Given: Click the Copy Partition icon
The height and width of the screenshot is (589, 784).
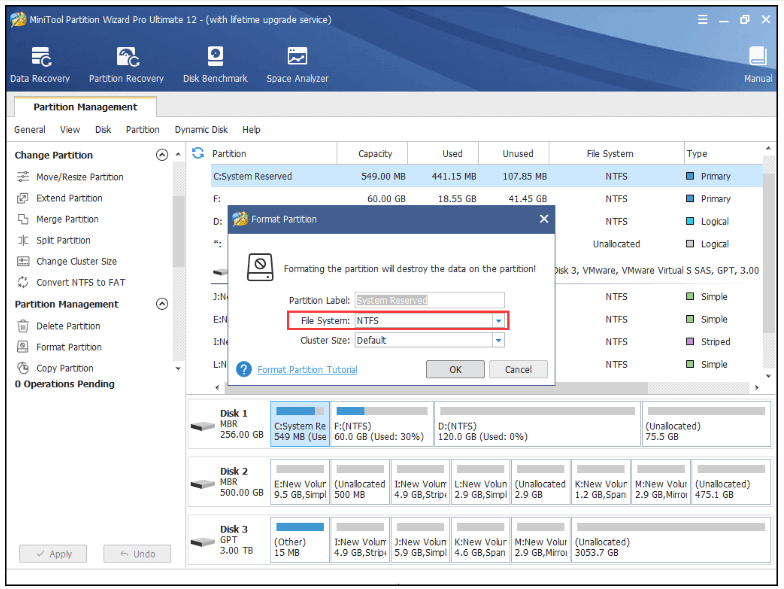Looking at the screenshot, I should 23,368.
